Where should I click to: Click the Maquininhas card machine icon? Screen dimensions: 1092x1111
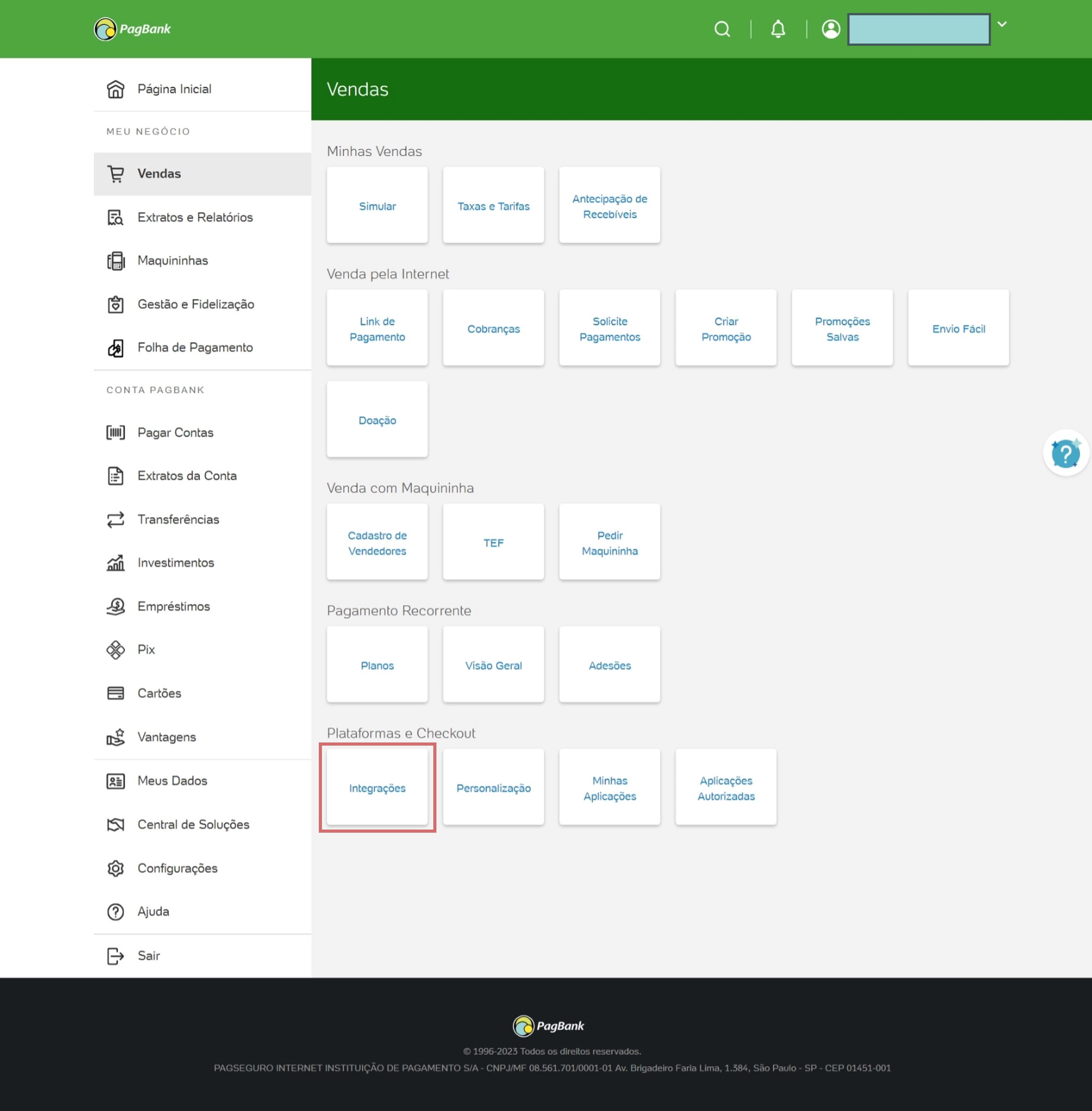(115, 261)
